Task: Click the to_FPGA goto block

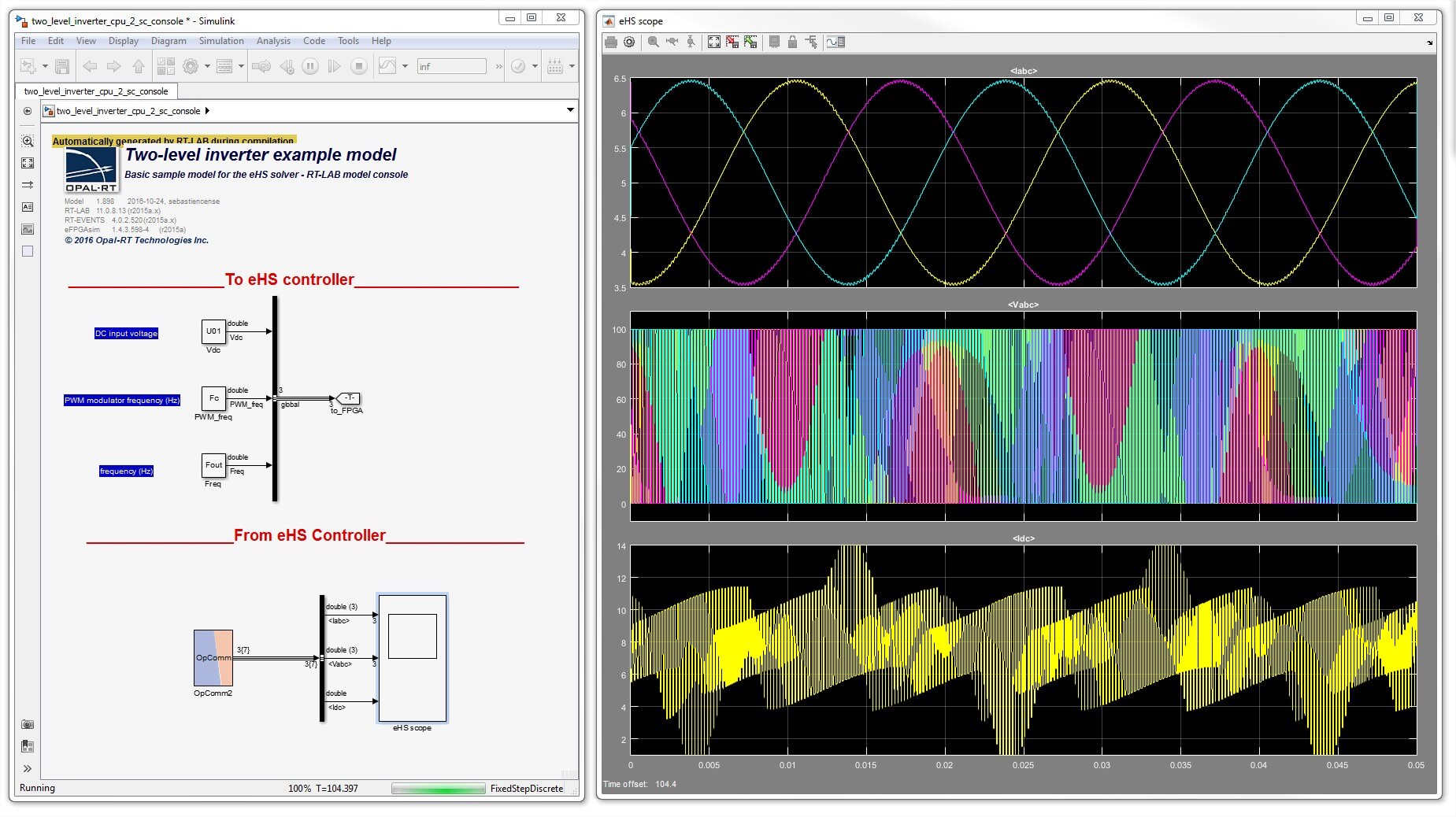Action: (x=347, y=398)
